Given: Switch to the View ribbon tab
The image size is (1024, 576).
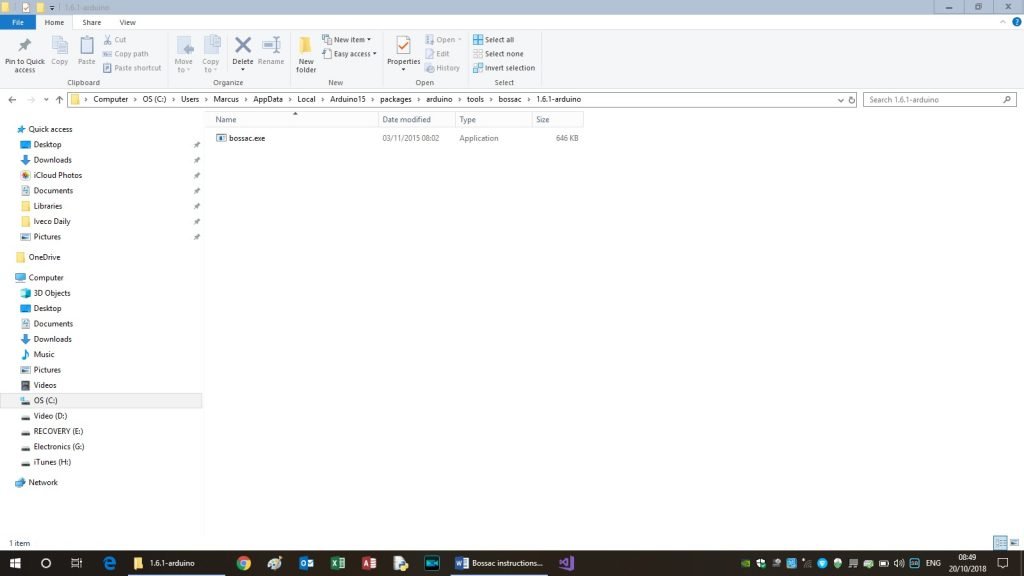Looking at the screenshot, I should point(127,22).
